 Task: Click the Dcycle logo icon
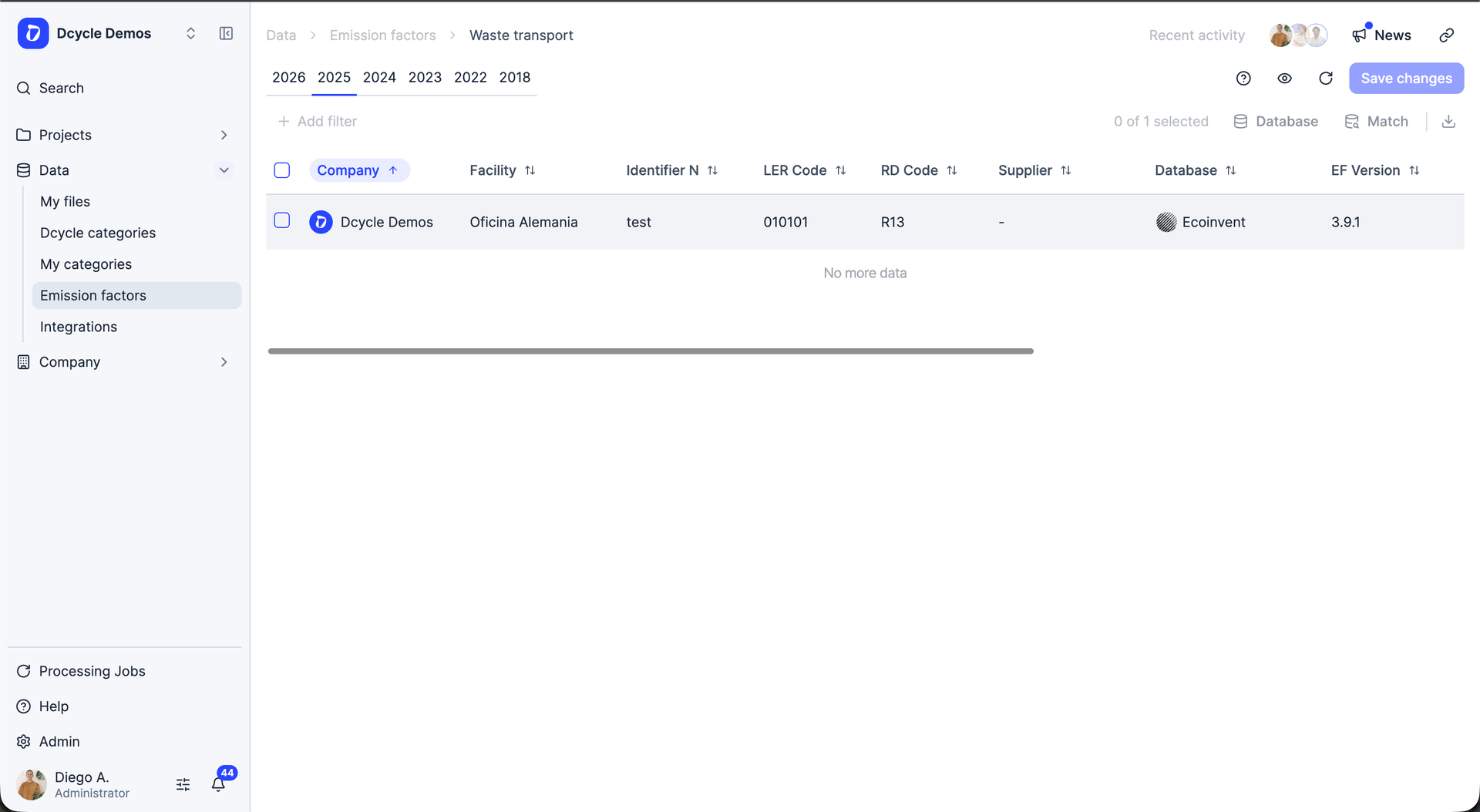coord(33,33)
